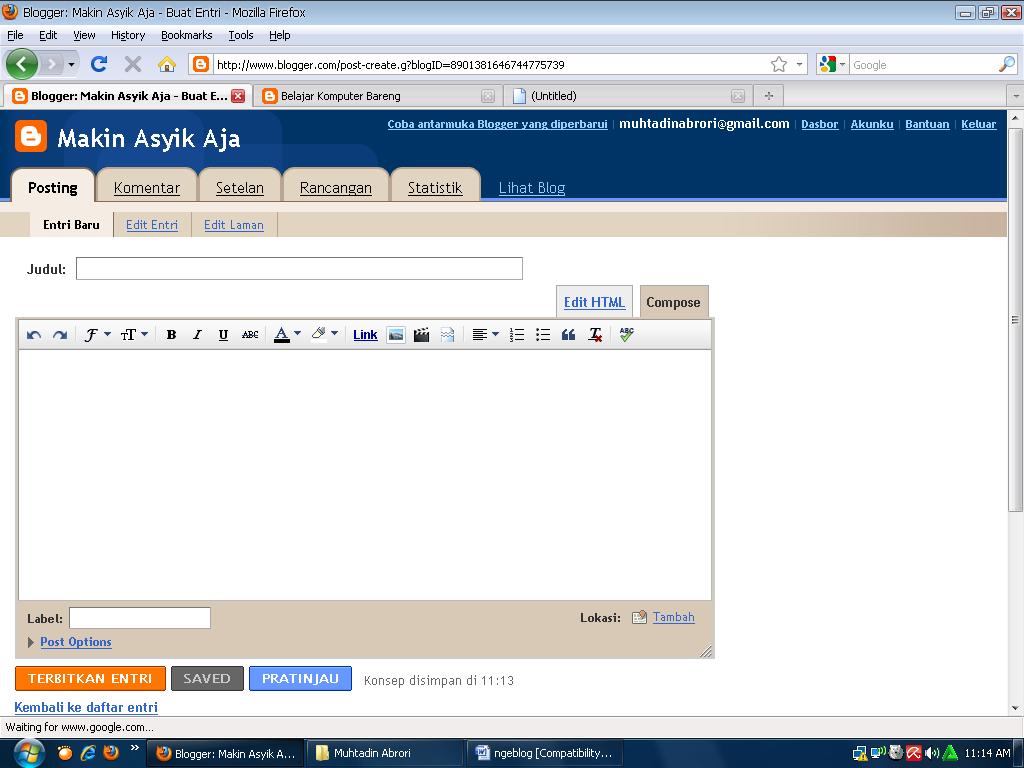Create a numbered list
Viewport: 1024px width, 768px height.
click(517, 335)
